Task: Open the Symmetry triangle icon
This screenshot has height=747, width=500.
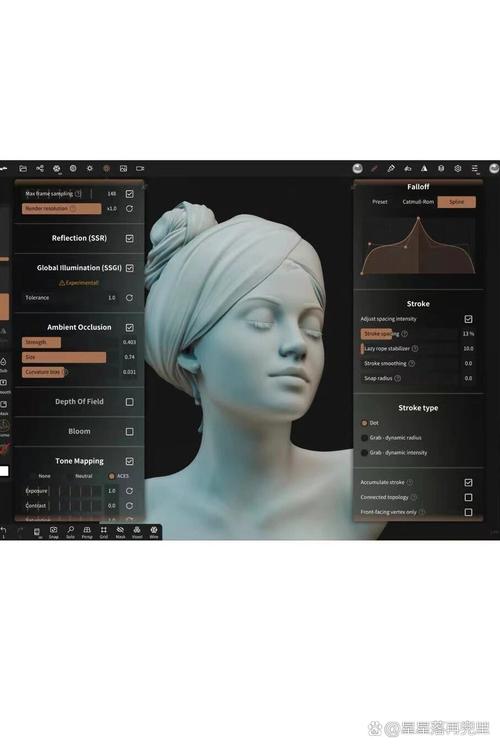Action: click(424, 168)
